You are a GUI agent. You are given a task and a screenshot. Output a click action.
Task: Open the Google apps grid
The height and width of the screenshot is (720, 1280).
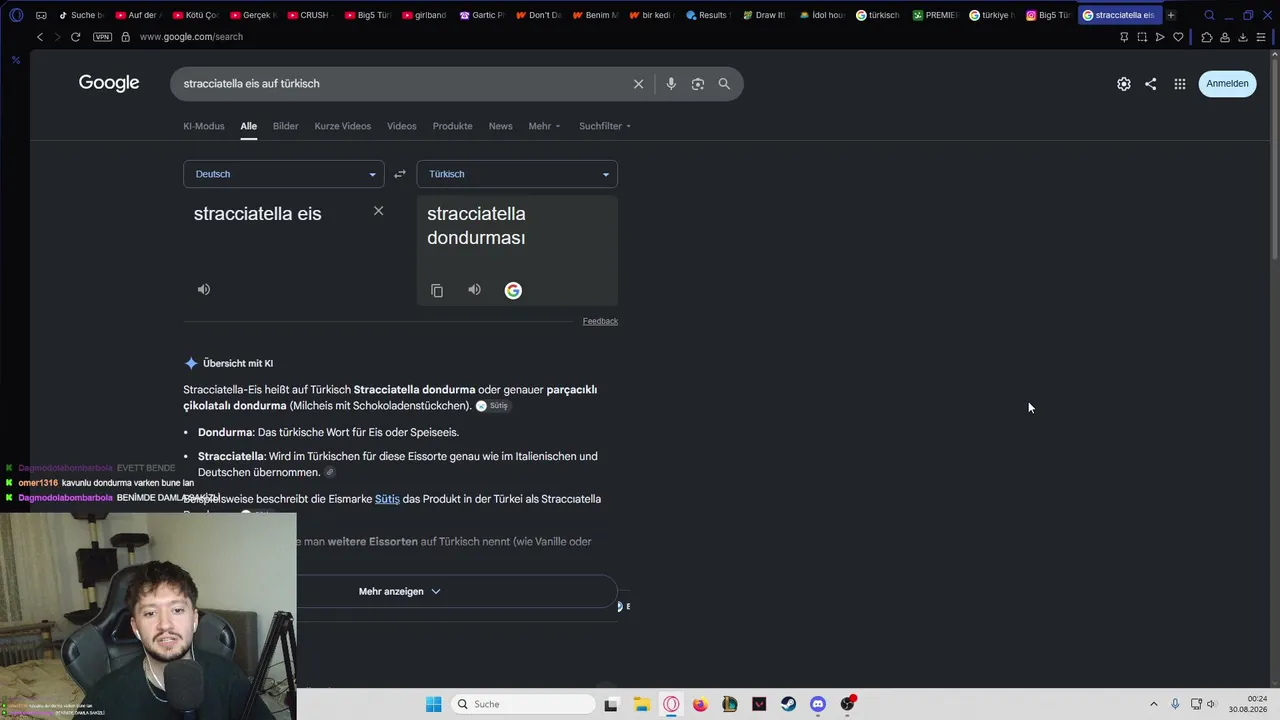[1180, 84]
